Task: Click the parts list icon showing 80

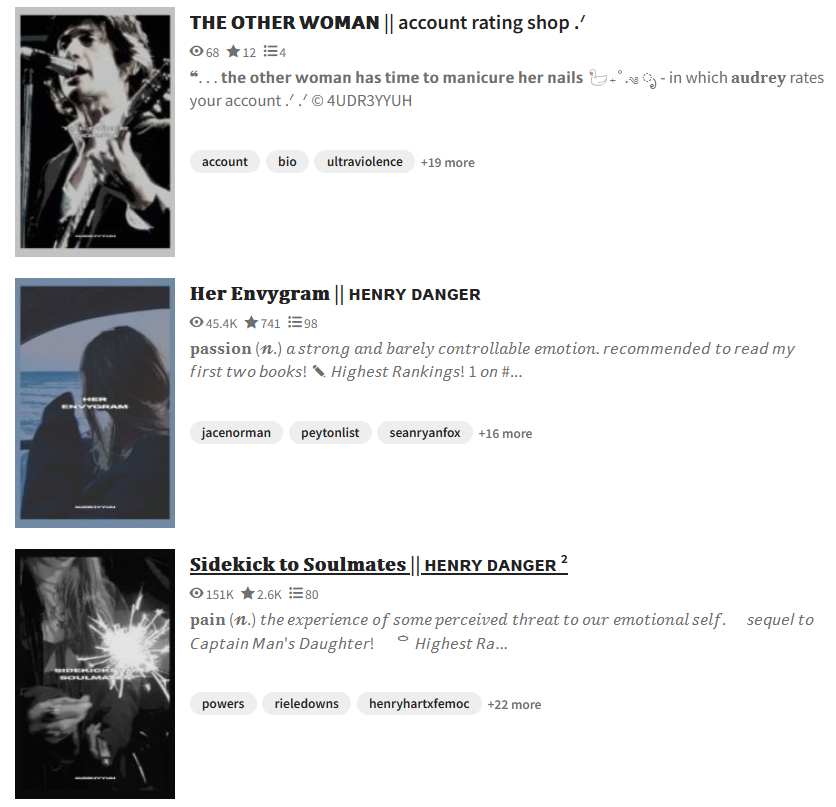Action: [x=296, y=593]
